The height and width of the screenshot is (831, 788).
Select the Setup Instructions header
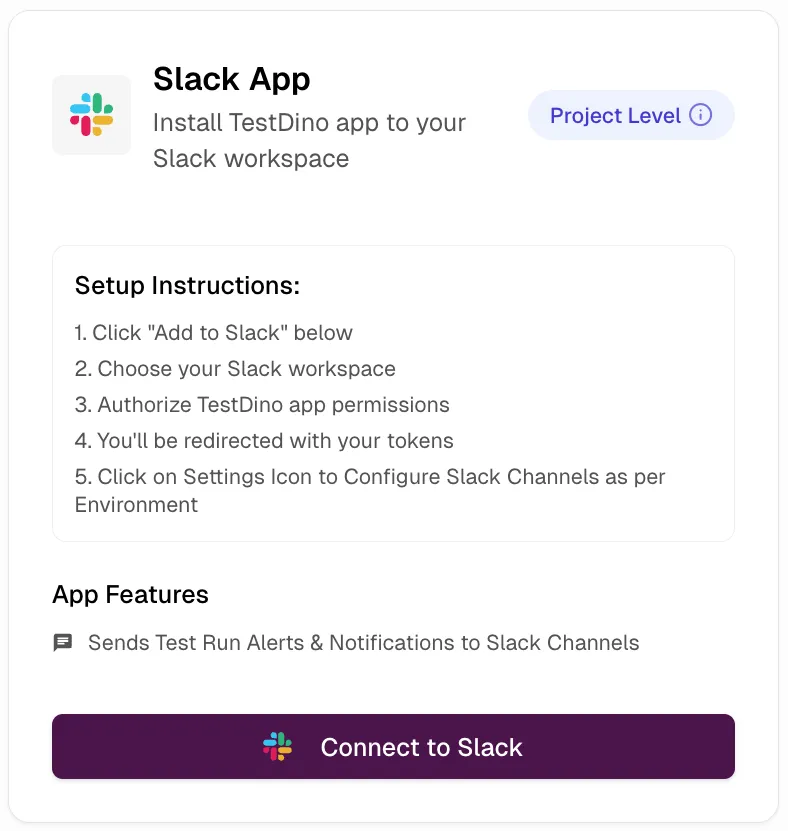[187, 285]
